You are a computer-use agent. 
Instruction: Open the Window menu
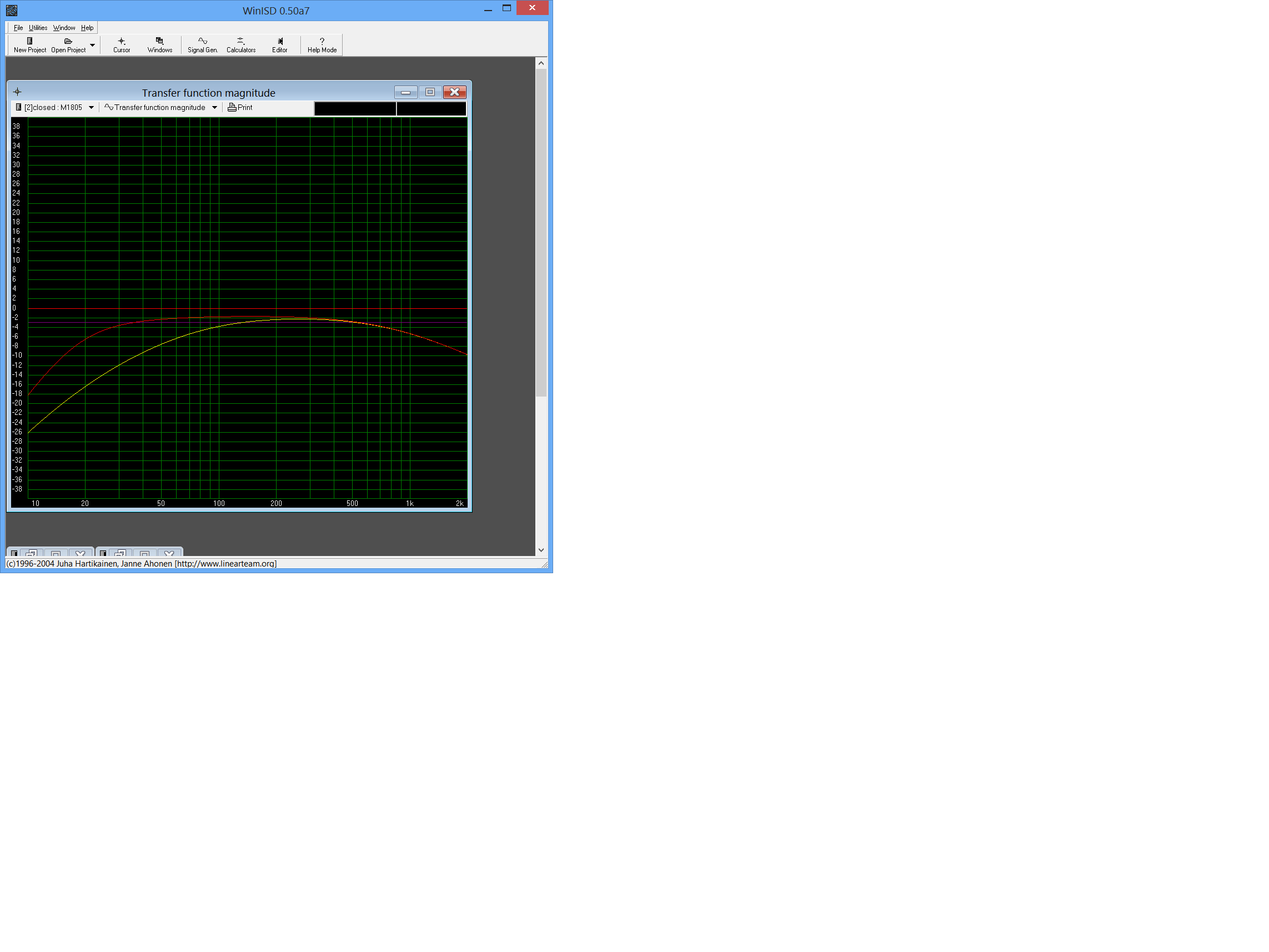tap(64, 28)
